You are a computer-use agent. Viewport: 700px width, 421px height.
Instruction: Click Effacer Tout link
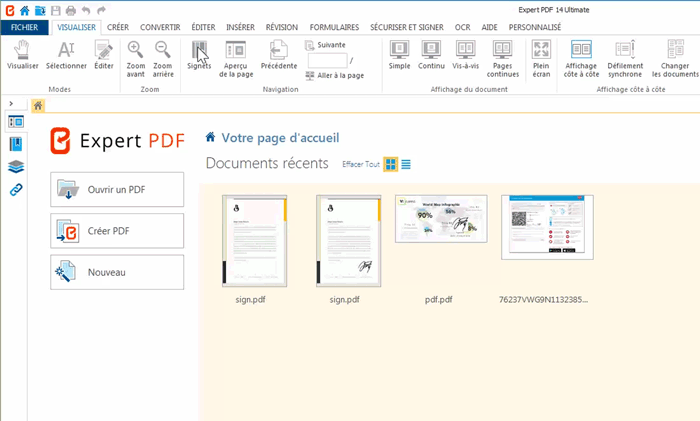pos(361,164)
